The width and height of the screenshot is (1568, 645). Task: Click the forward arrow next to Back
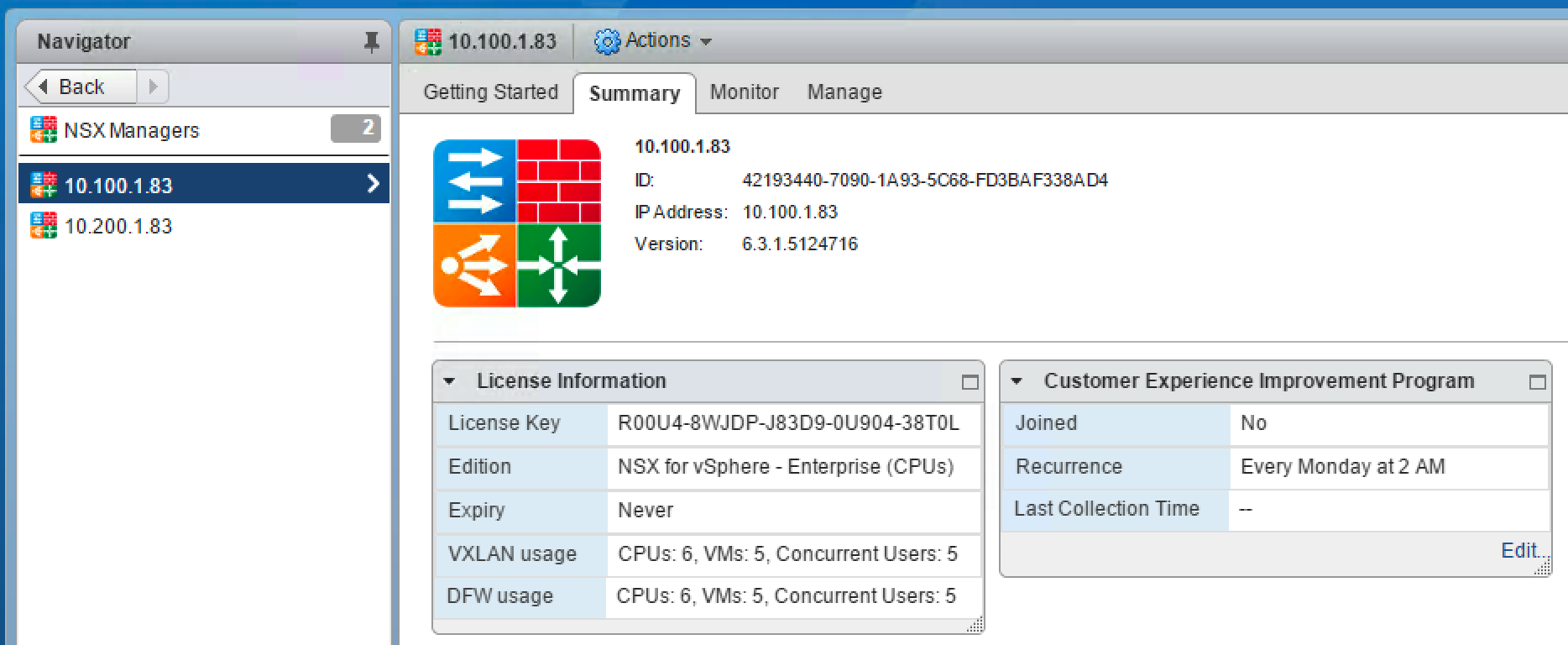pos(153,87)
